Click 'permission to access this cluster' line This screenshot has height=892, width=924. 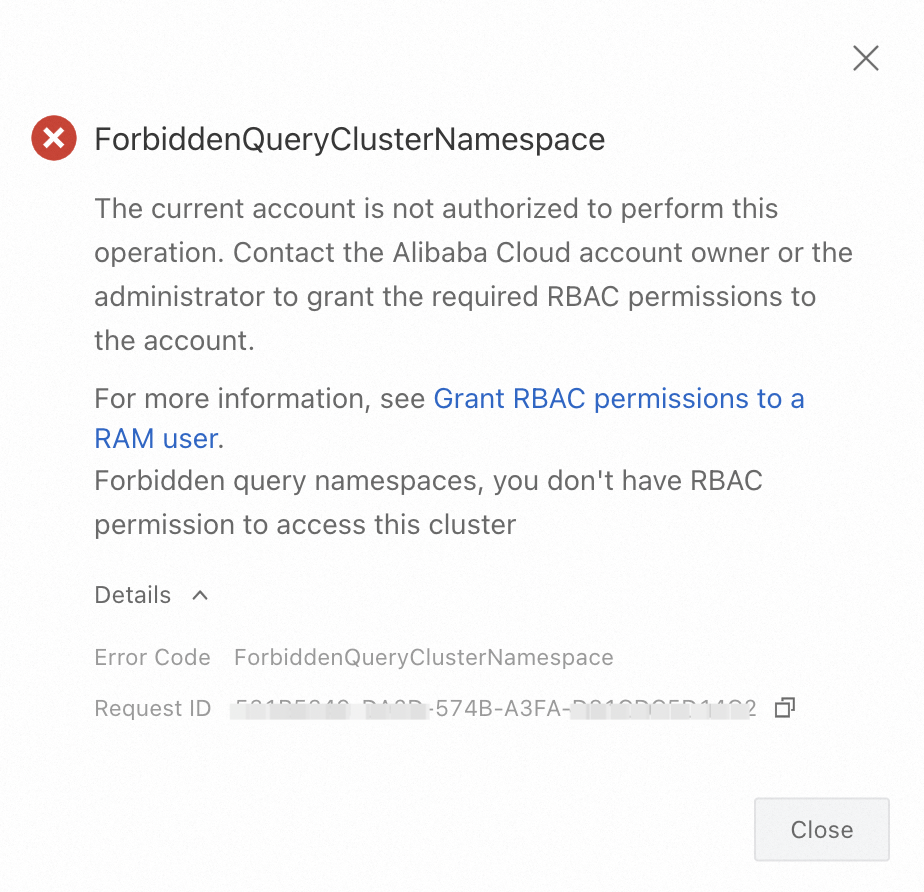(305, 524)
